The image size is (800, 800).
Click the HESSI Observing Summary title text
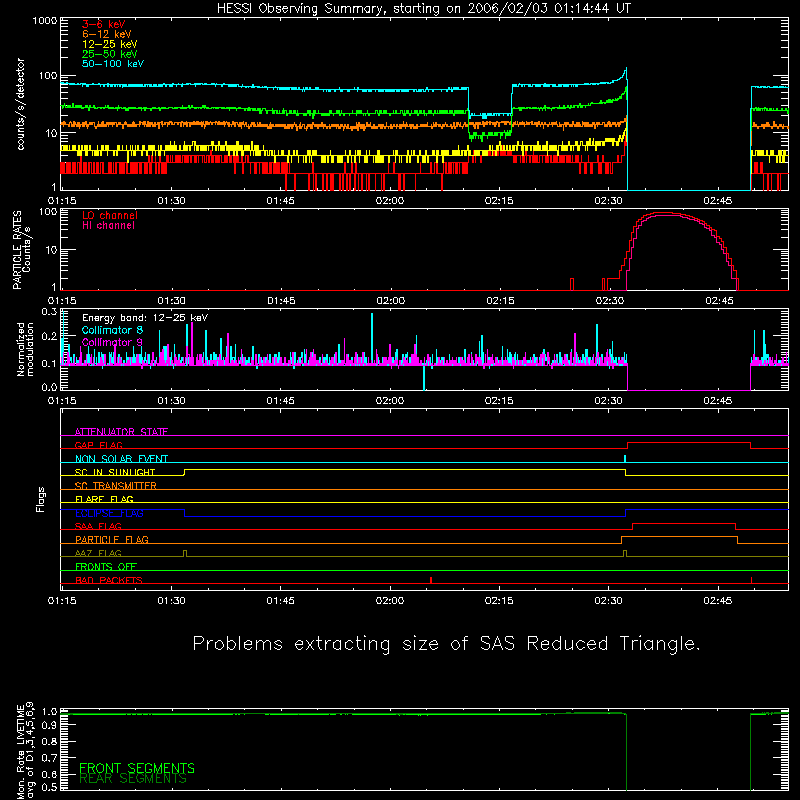(x=424, y=9)
